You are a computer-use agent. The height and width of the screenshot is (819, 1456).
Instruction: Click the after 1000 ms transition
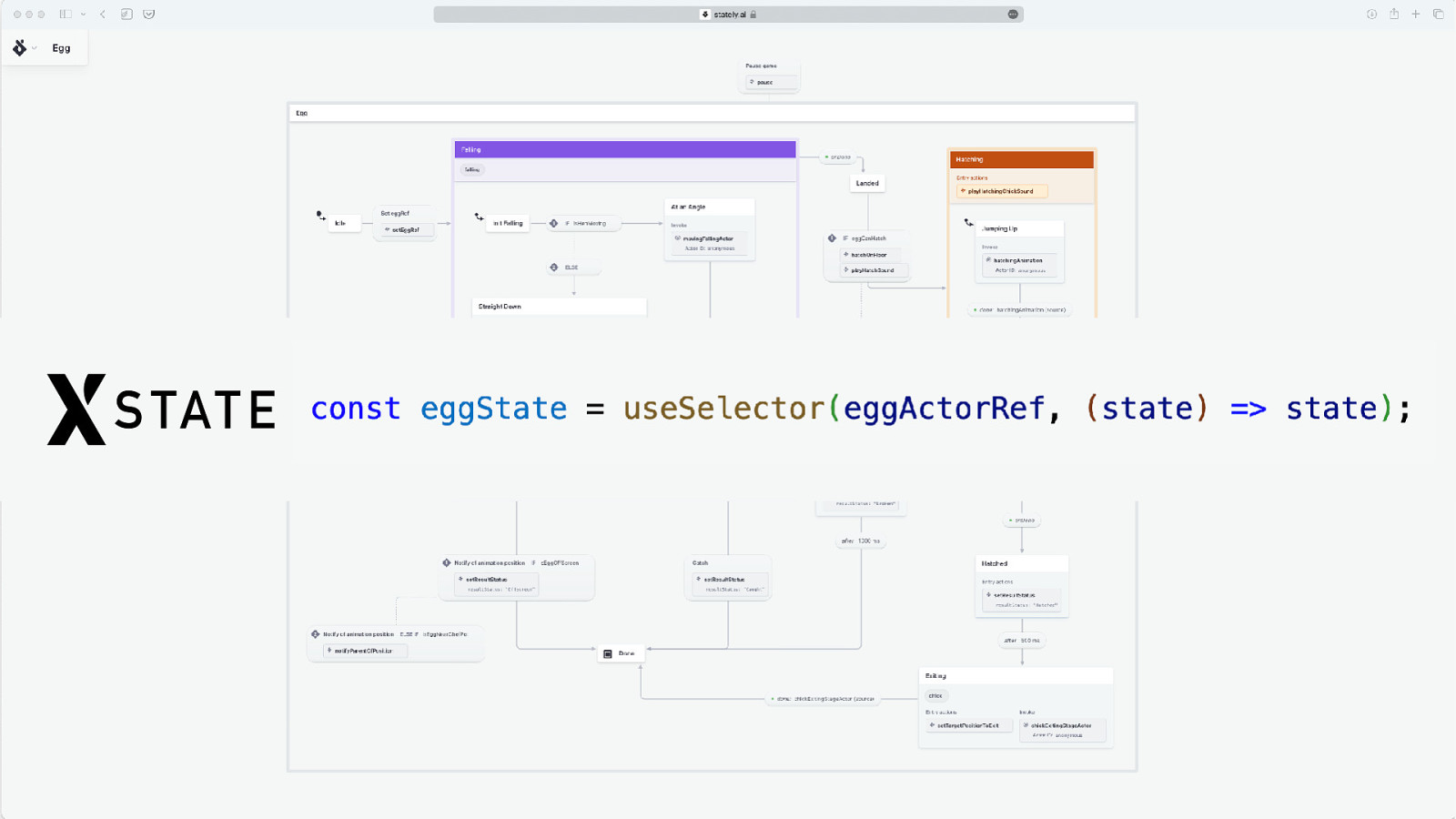point(861,541)
